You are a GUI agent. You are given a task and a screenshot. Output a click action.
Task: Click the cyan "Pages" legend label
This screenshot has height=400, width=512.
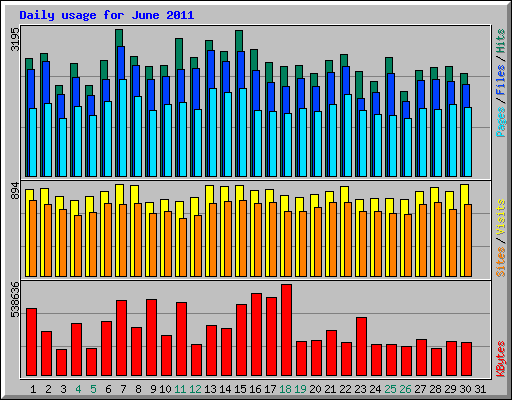501,122
